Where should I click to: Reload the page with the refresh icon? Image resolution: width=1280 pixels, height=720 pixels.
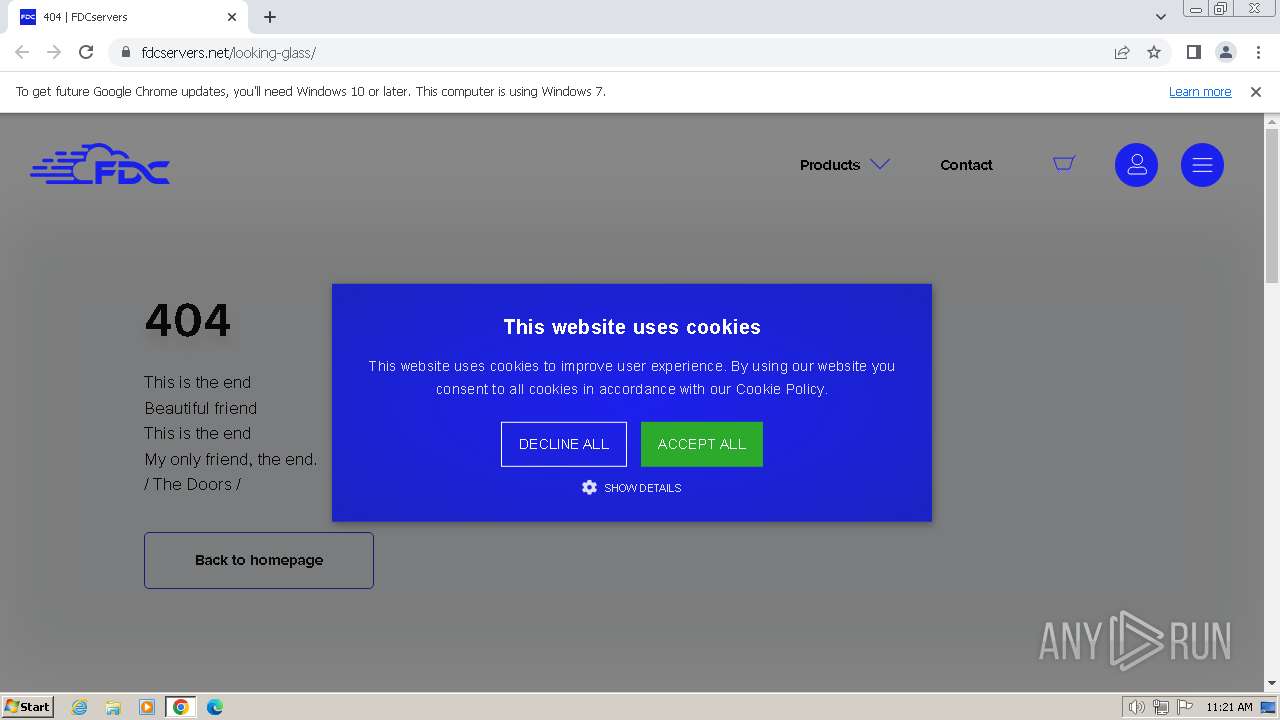pos(86,52)
